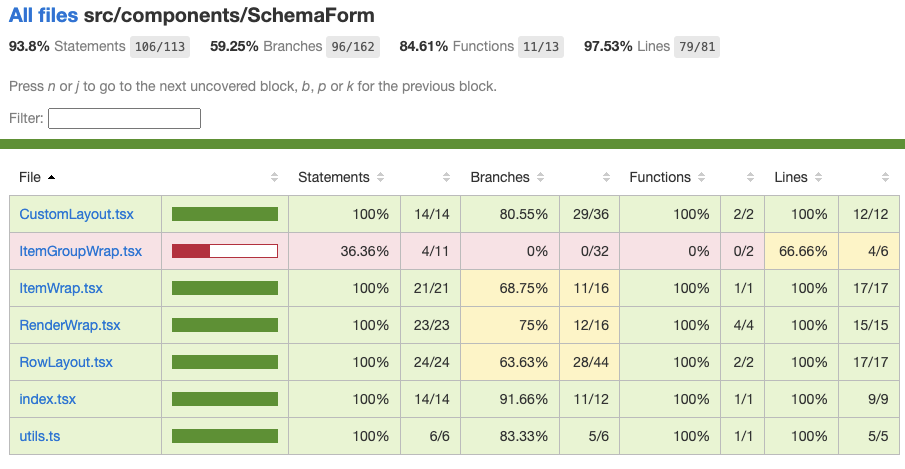Click sort icon next to Branches header
The image size is (905, 469).
pos(540,177)
